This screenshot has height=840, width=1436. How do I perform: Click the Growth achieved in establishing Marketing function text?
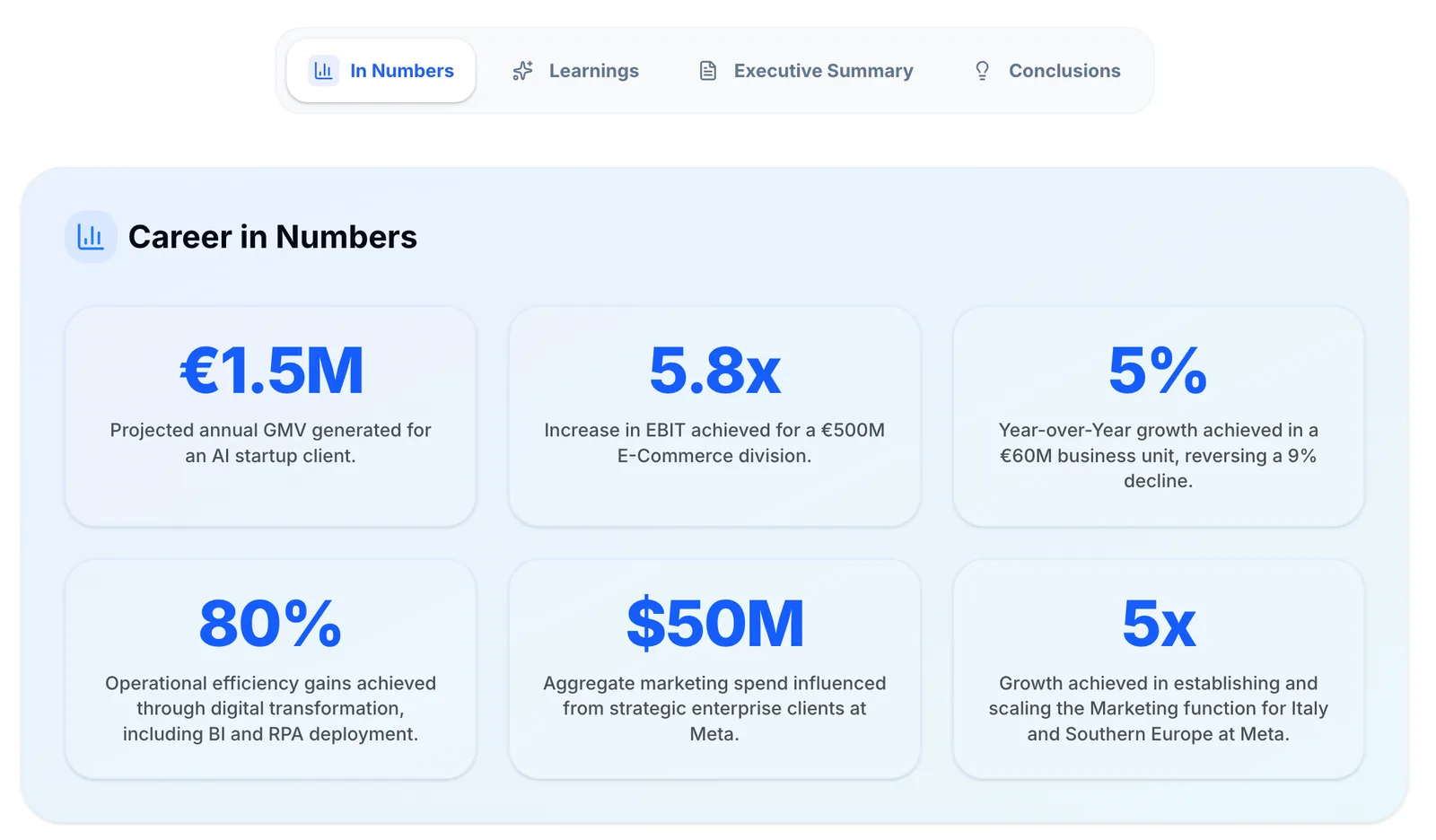click(1159, 709)
